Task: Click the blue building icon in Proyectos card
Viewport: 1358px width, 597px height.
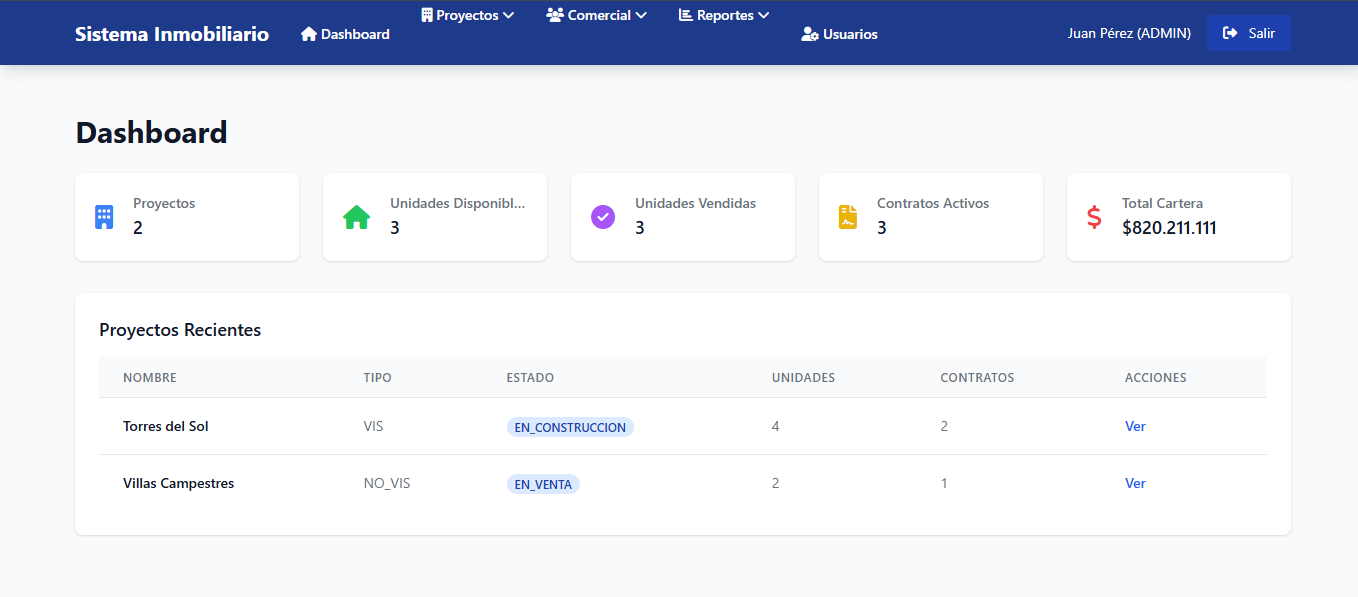Action: coord(104,217)
